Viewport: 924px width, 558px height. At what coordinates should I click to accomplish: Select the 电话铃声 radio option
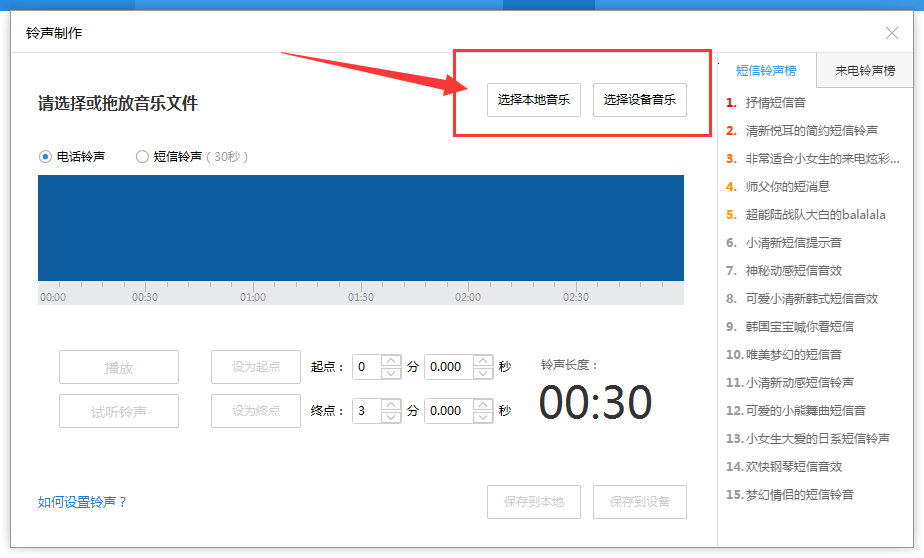coord(45,157)
